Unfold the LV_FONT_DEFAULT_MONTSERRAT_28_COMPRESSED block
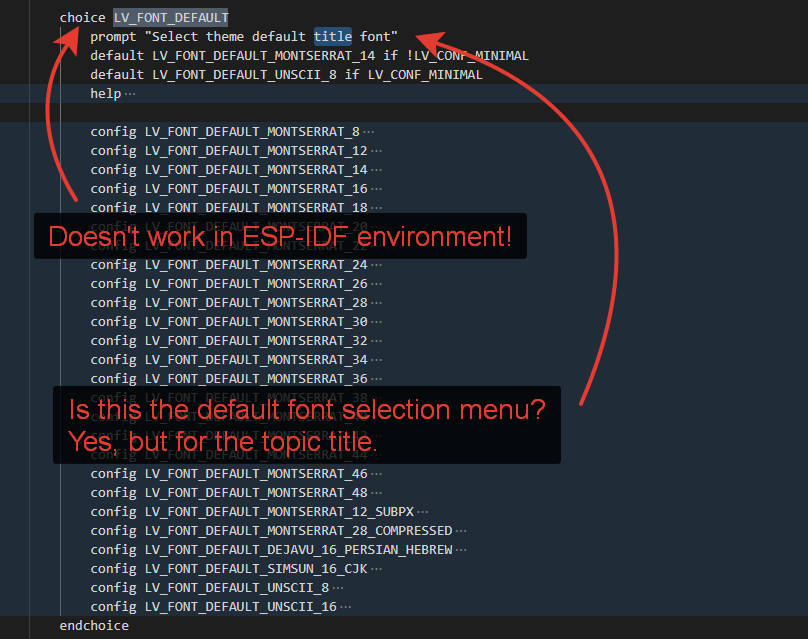The height and width of the screenshot is (639, 808). [460, 530]
